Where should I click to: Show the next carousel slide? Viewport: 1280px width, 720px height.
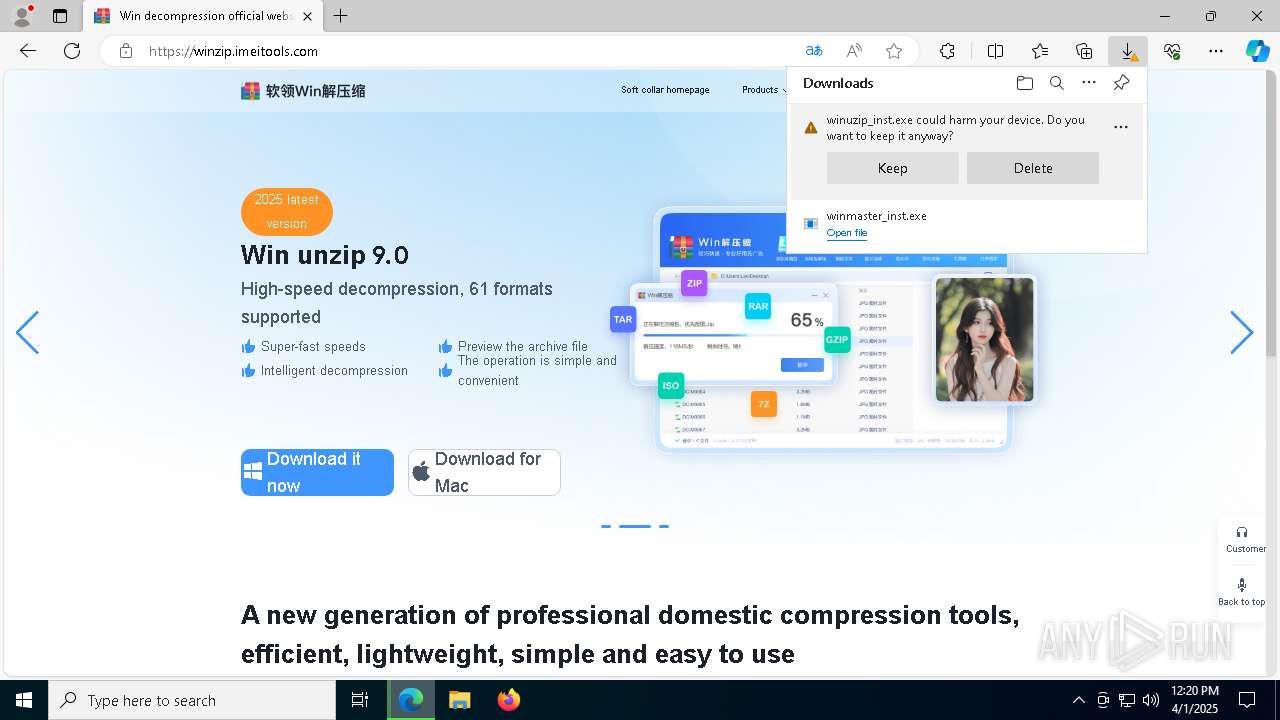[x=1241, y=333]
